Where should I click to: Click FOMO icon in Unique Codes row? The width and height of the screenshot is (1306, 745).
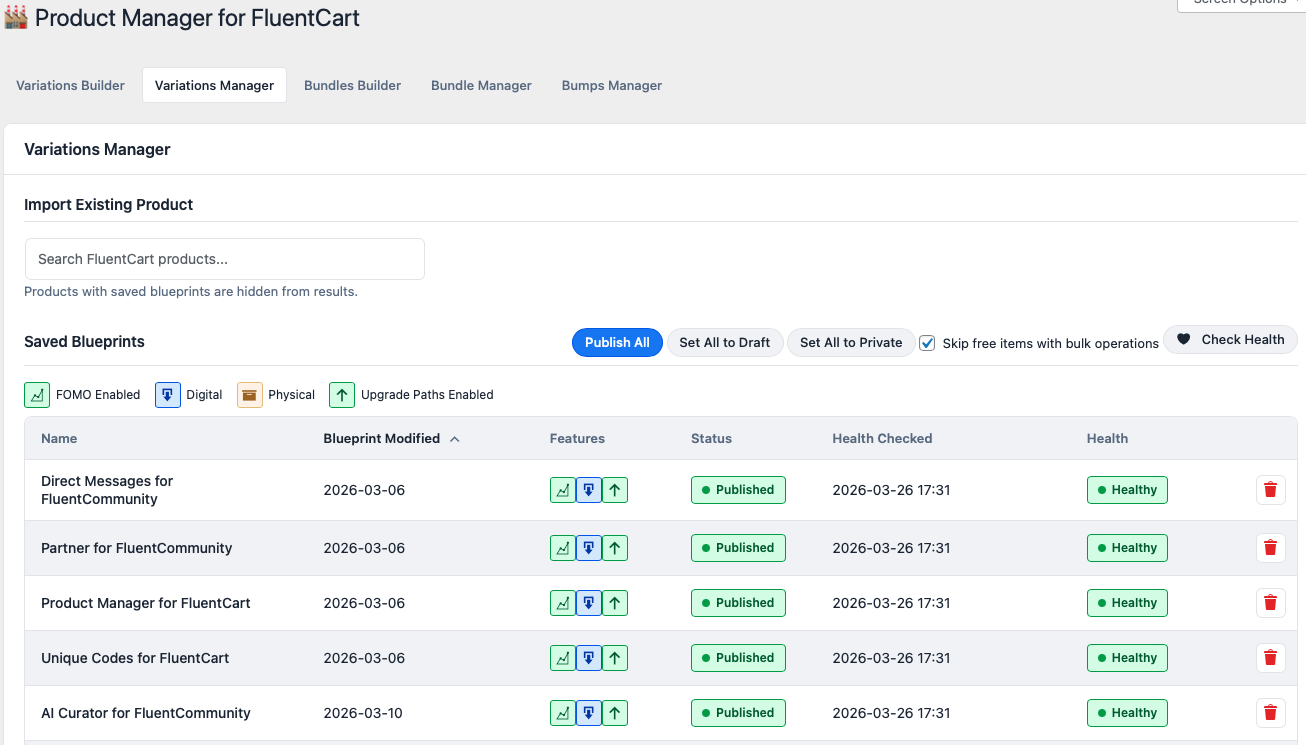(x=563, y=658)
